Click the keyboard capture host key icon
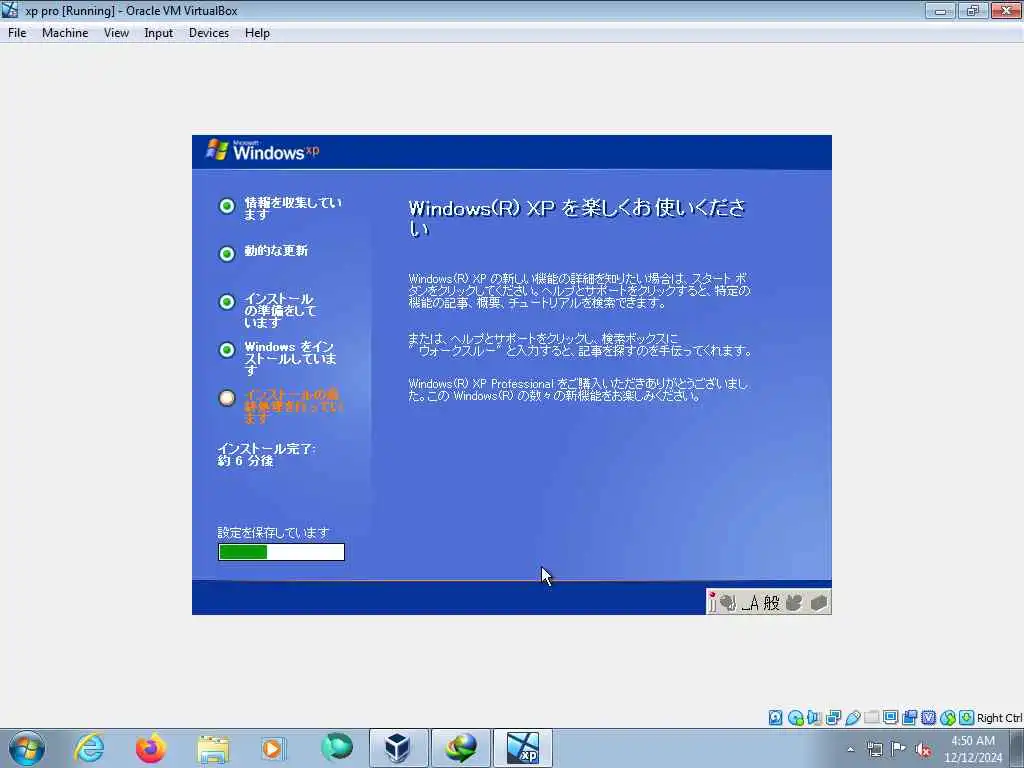The height and width of the screenshot is (768, 1024). [x=967, y=718]
